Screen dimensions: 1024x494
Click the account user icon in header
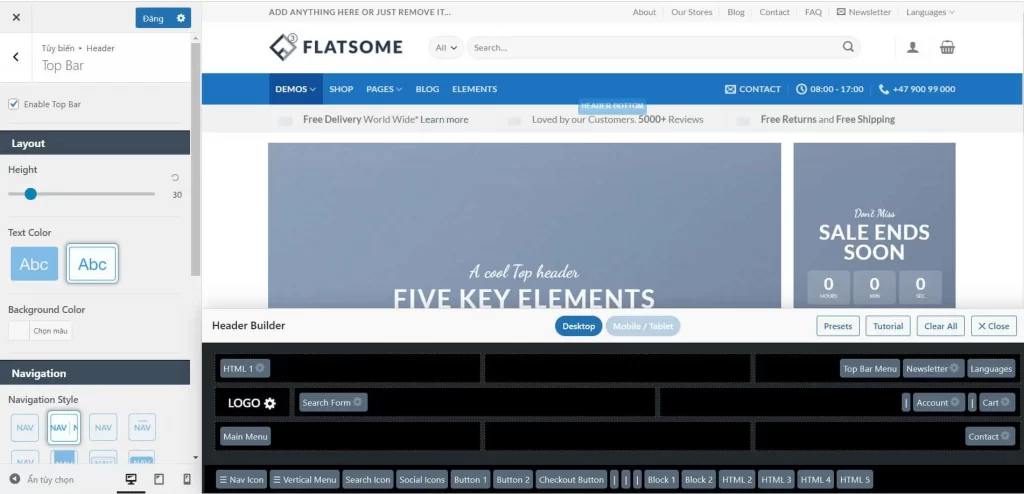912,47
